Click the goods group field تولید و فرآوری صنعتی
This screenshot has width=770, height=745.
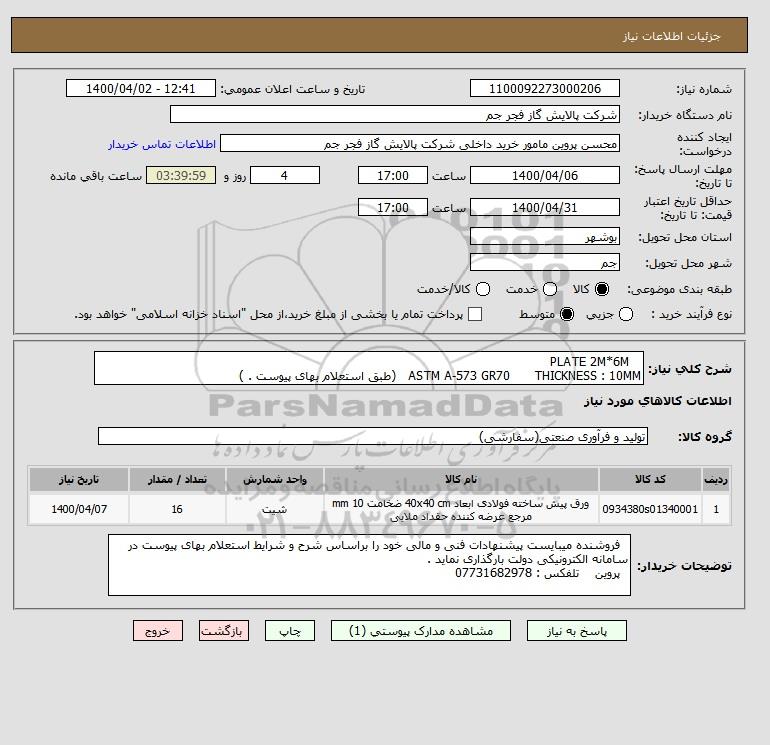pos(373,436)
